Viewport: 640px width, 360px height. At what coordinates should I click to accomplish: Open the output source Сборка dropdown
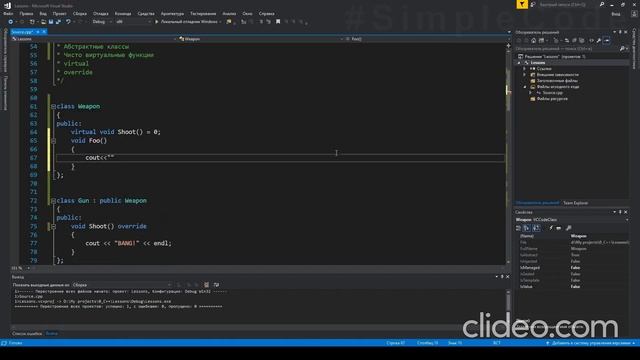coord(122,285)
